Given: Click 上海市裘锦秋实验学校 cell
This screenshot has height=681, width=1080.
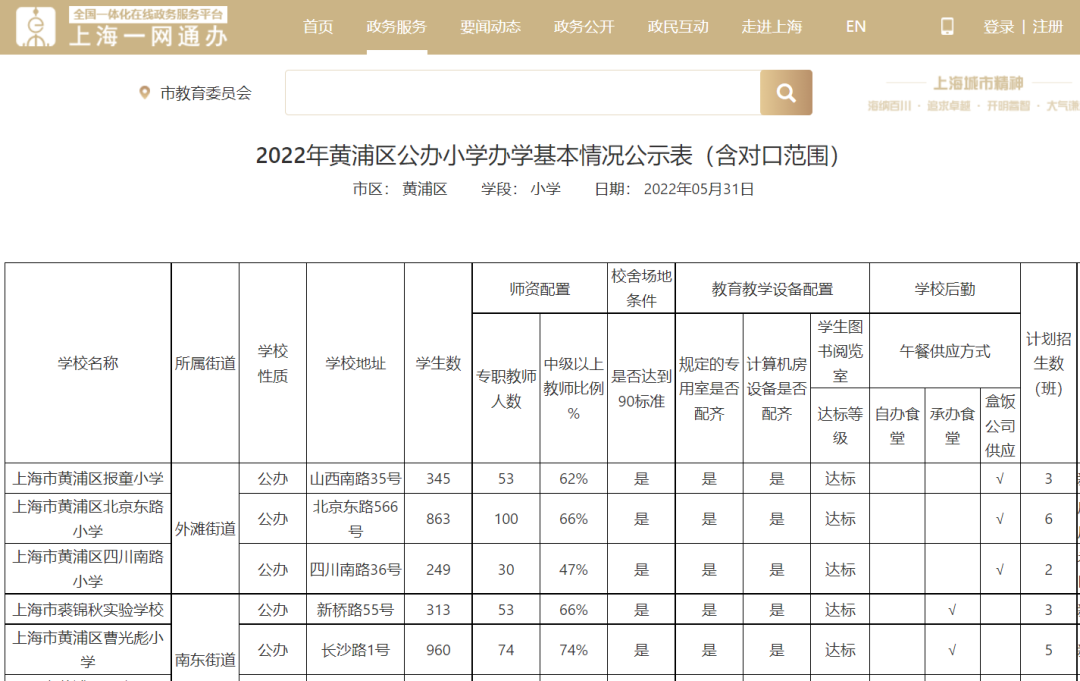Looking at the screenshot, I should (x=87, y=609).
